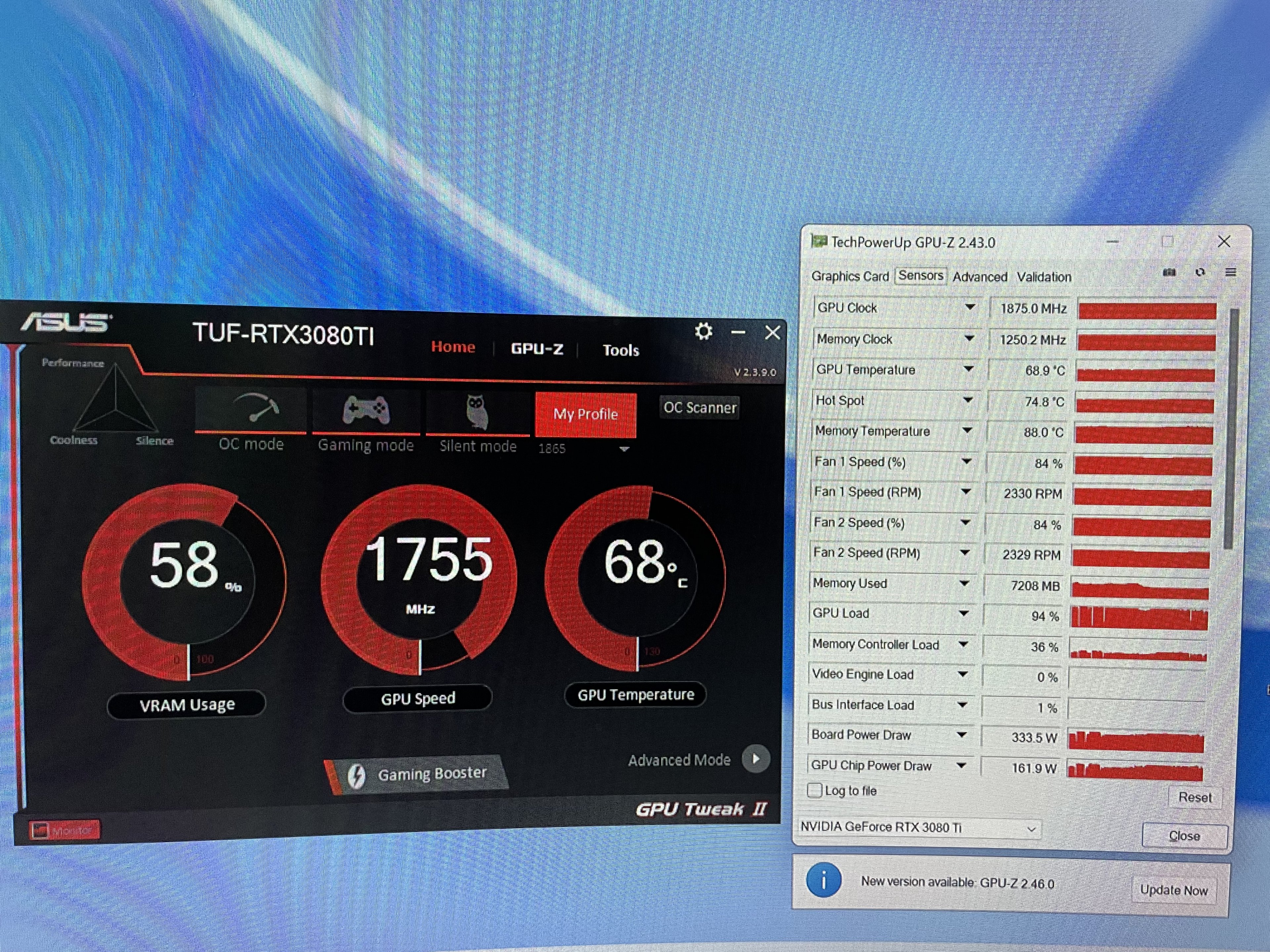The image size is (1270, 952).
Task: Open the Memory Clock sensor dropdown
Action: [969, 338]
